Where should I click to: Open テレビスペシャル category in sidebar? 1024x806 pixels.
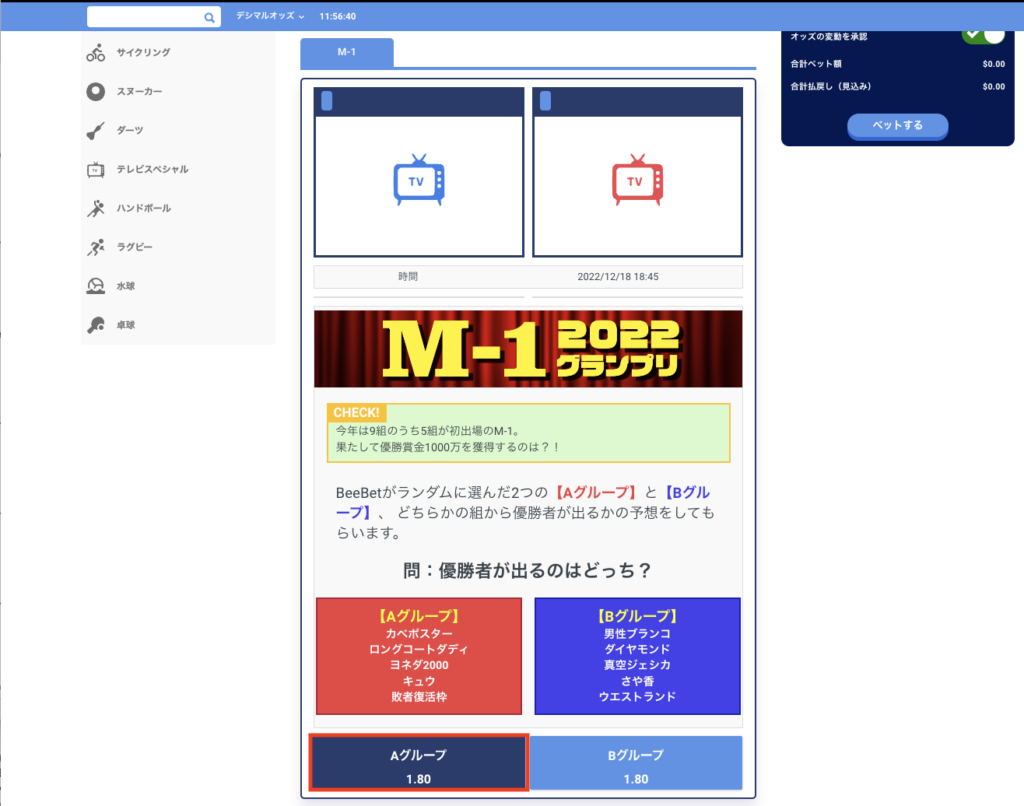coord(178,170)
